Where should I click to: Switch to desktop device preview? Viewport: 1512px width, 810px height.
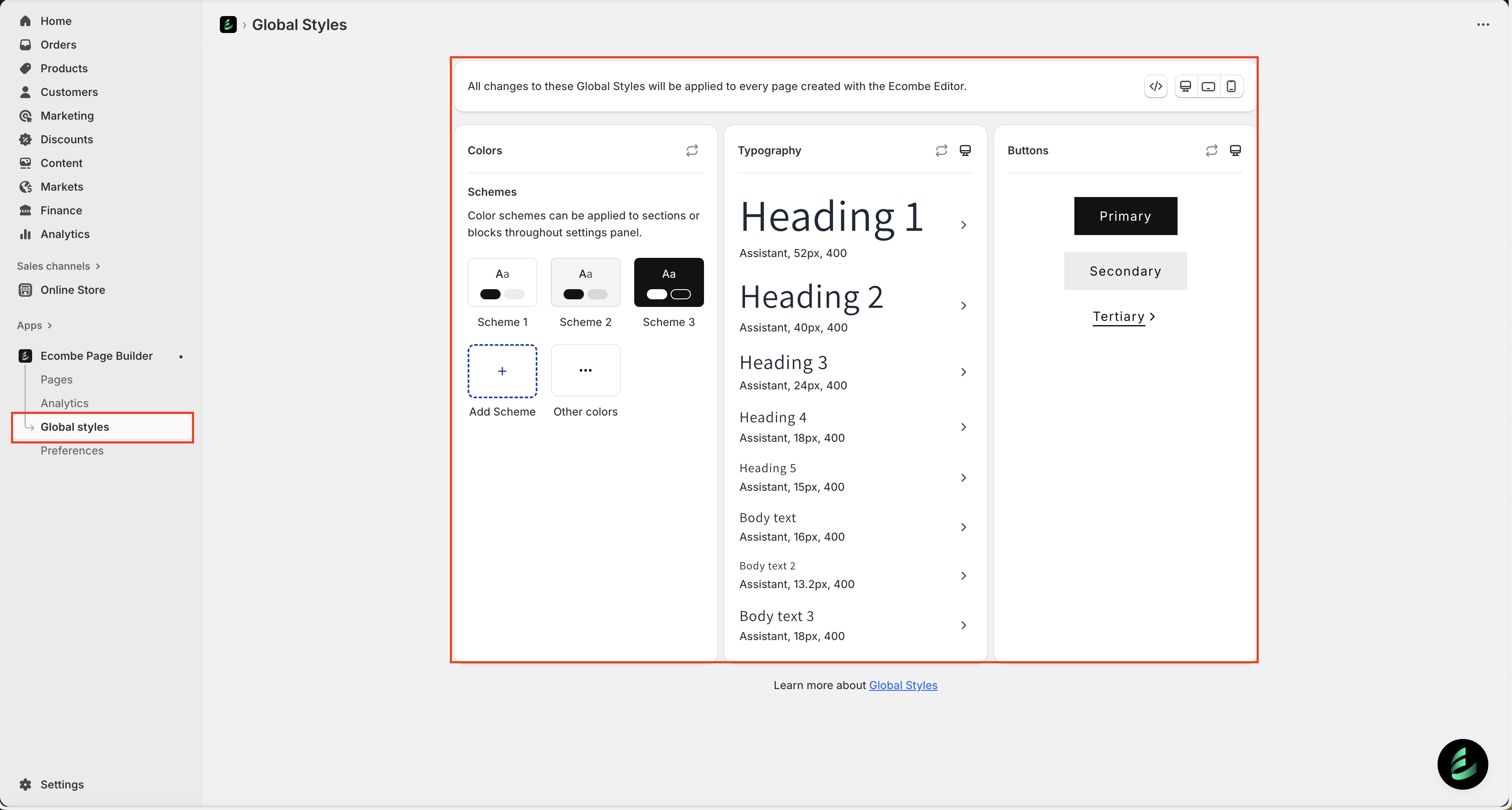pos(1185,86)
